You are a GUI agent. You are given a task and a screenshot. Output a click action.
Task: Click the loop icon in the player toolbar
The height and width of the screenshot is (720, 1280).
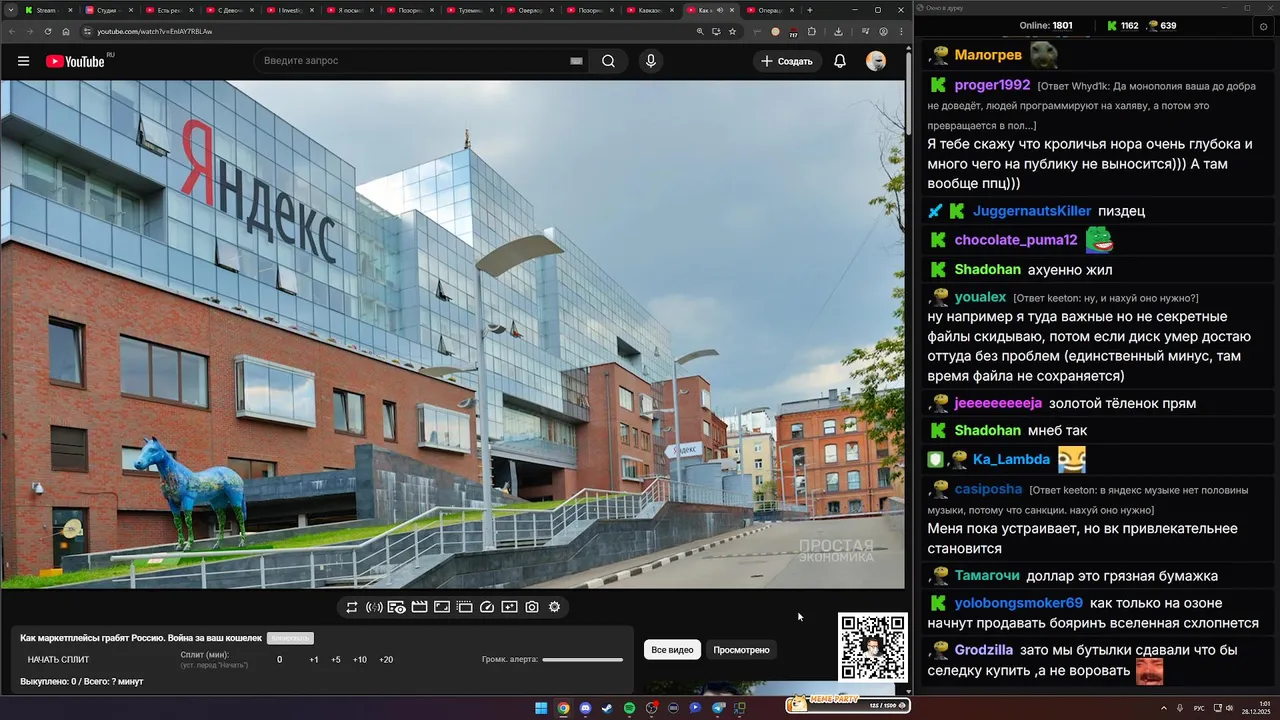[x=352, y=607]
